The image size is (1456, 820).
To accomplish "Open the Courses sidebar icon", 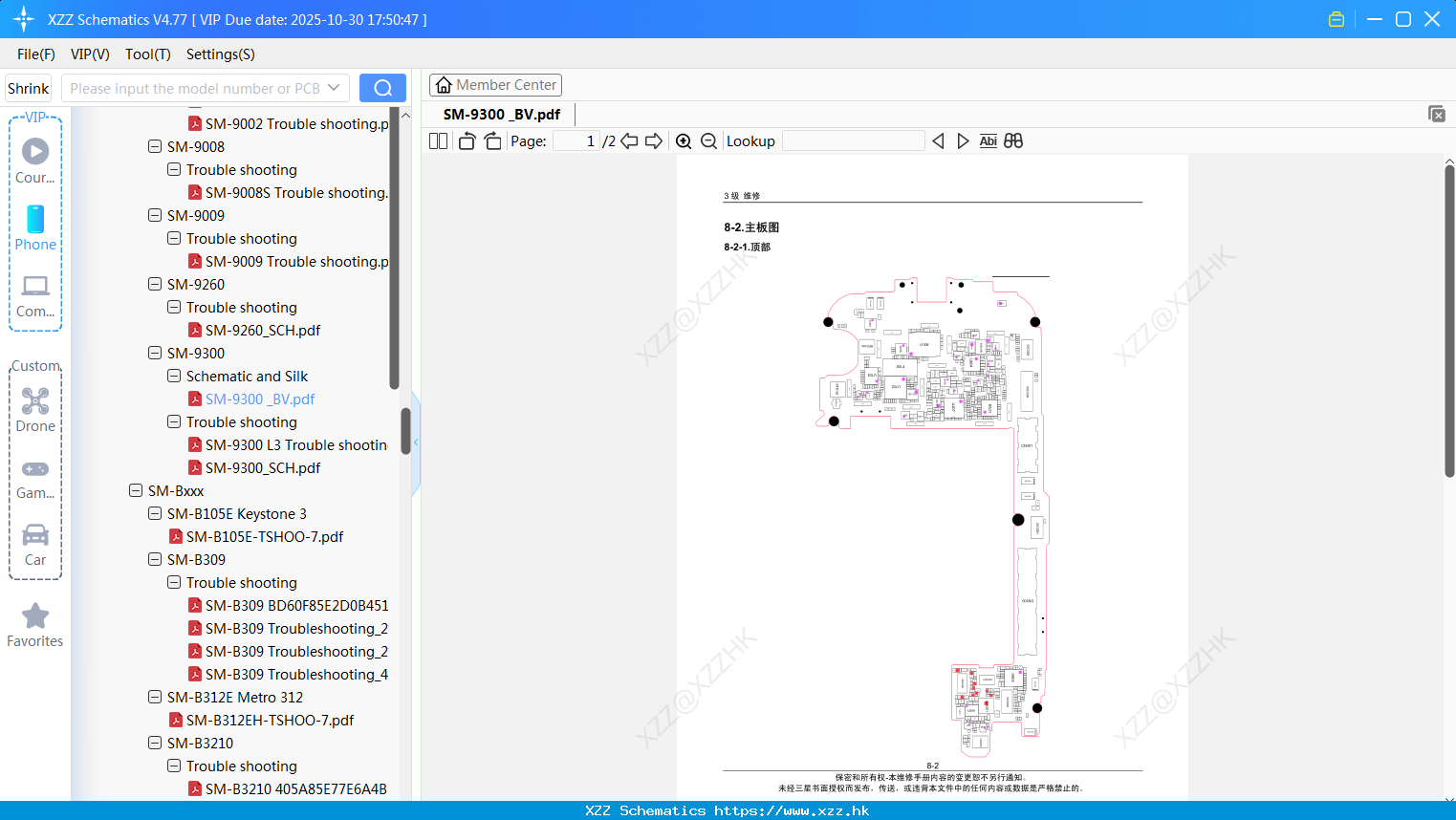I will click(35, 151).
